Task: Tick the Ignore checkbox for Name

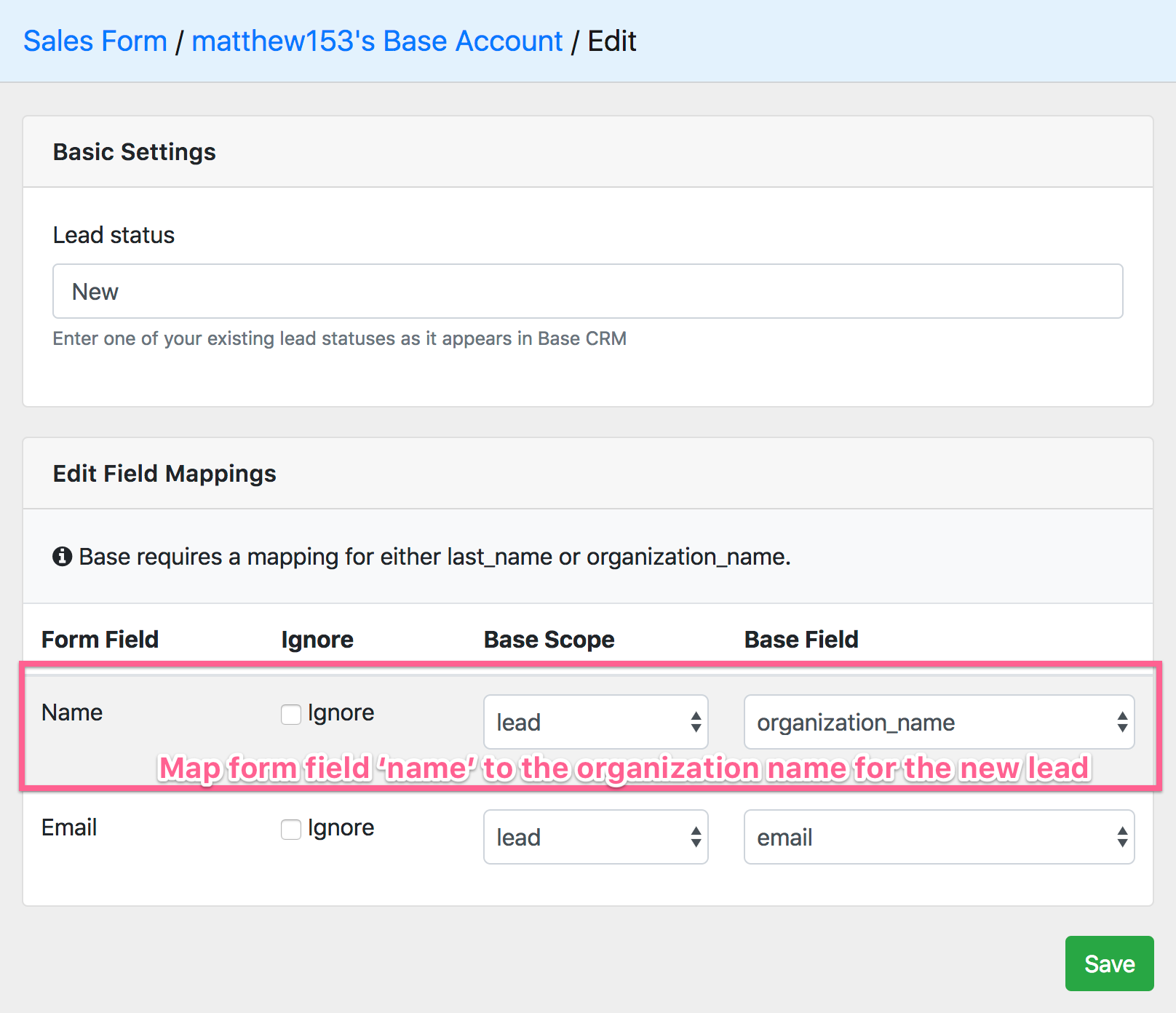Action: [291, 714]
